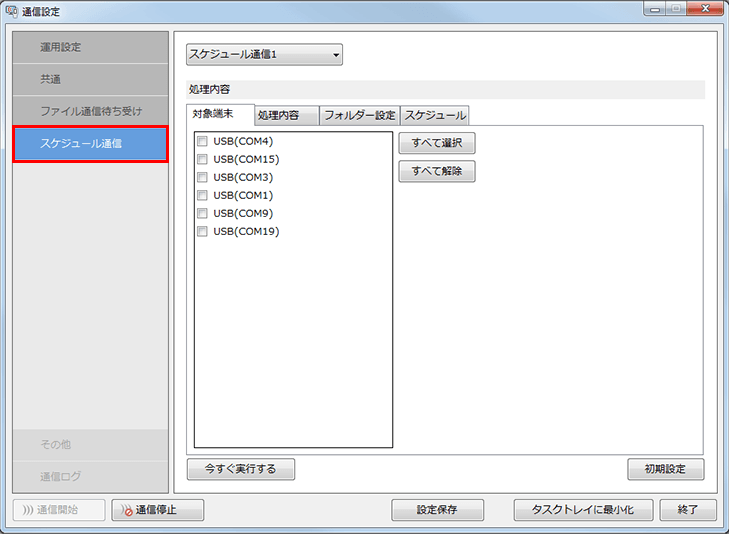The width and height of the screenshot is (730, 534).
Task: Open the 処理内容 tab
Action: [x=287, y=115]
